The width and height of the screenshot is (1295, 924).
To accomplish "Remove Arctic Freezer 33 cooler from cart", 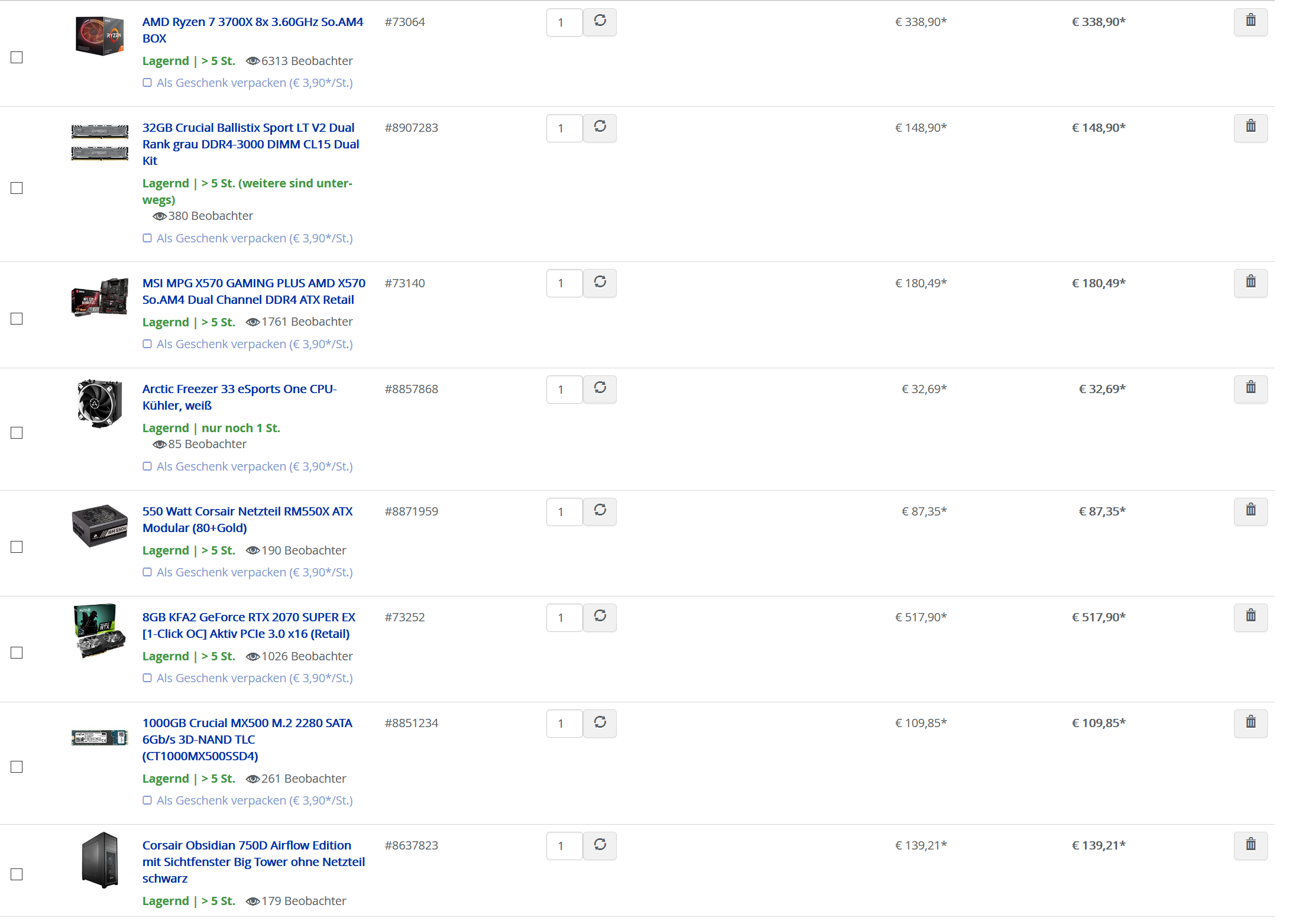I will (1251, 389).
